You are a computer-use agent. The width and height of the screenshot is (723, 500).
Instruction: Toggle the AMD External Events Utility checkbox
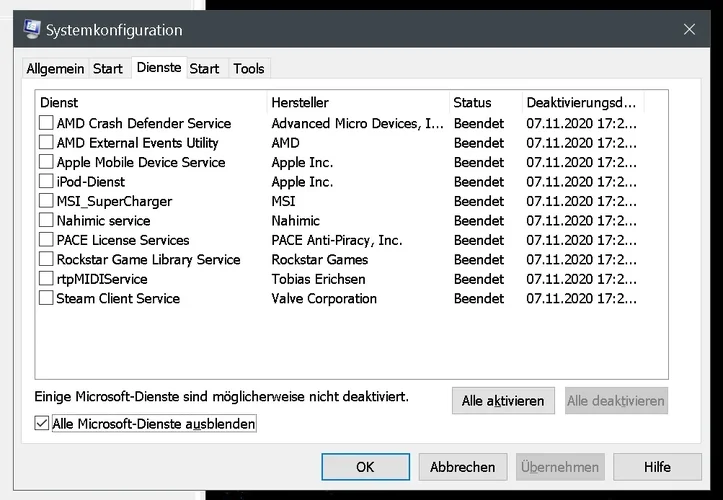[46, 143]
